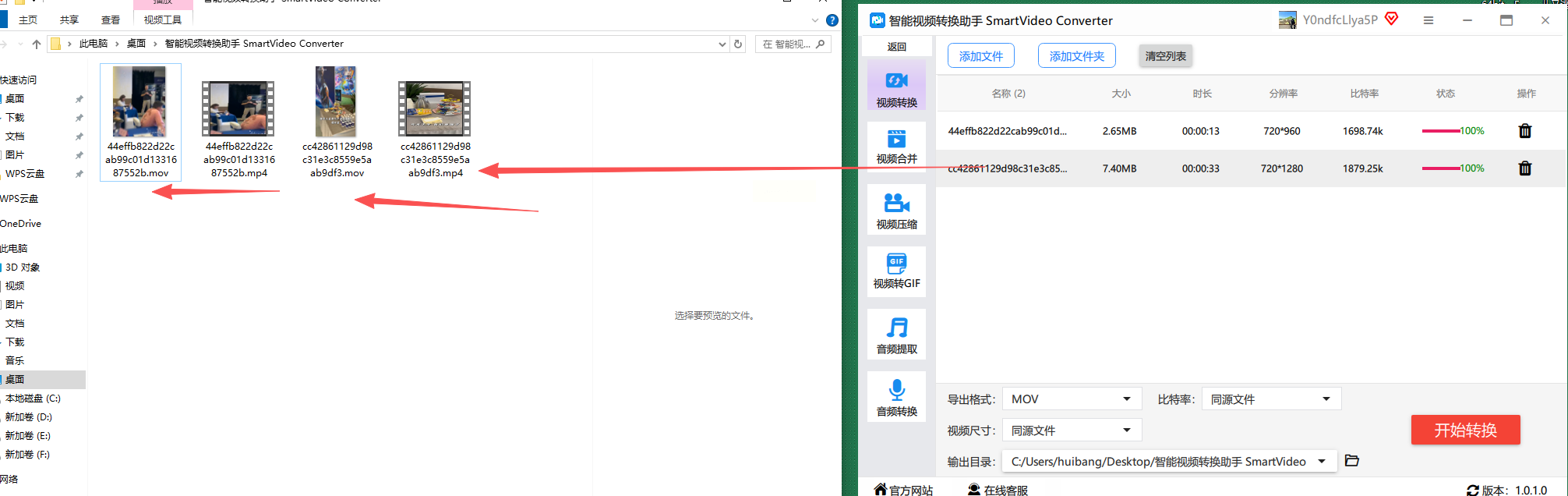Open the hamburger menu in SmartVideo Converter
The height and width of the screenshot is (496, 1568).
(1429, 20)
